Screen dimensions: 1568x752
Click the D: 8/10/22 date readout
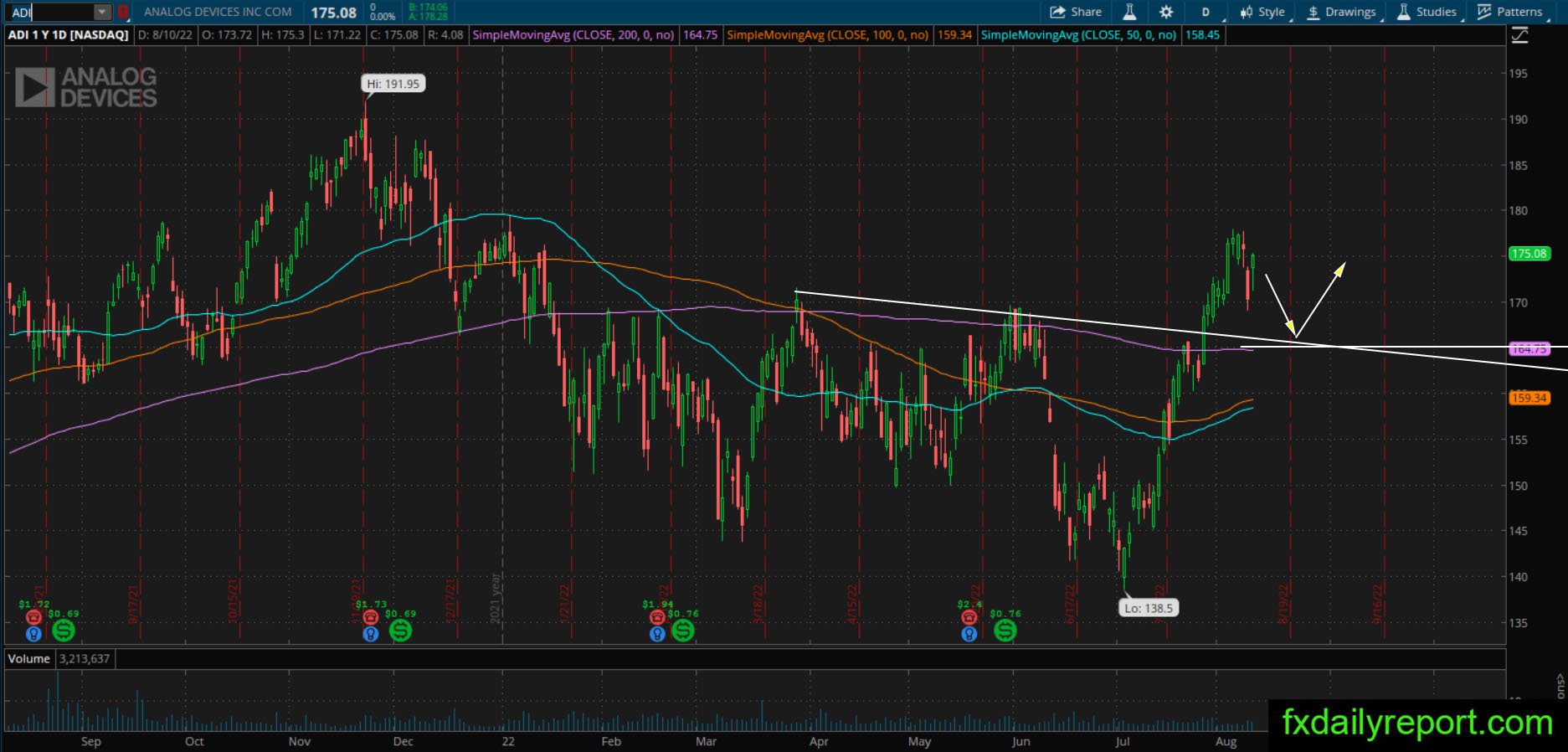tap(167, 35)
